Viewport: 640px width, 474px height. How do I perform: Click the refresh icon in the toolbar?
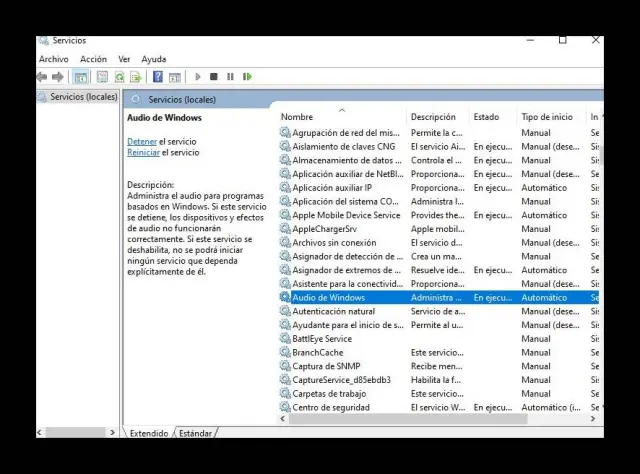[119, 77]
